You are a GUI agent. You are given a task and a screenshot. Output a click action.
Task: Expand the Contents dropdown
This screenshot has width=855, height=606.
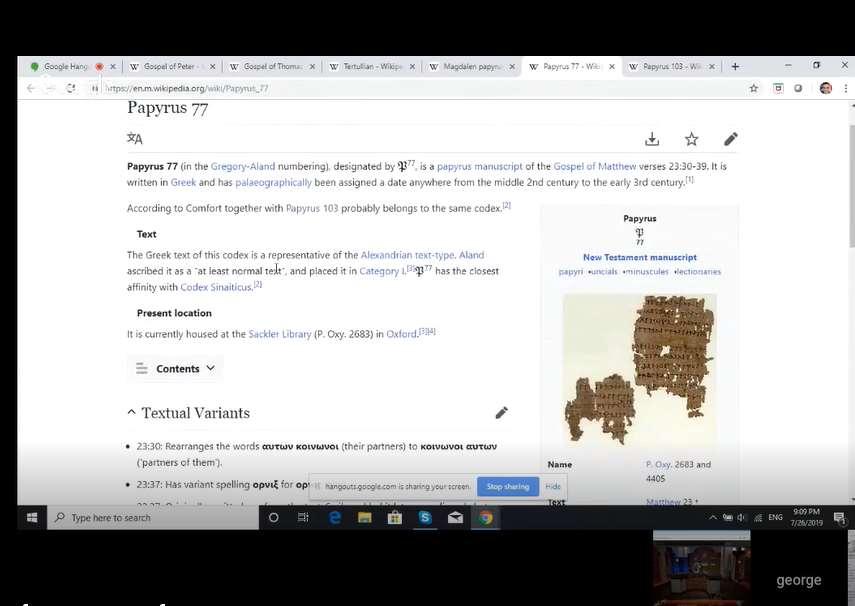pyautogui.click(x=174, y=369)
